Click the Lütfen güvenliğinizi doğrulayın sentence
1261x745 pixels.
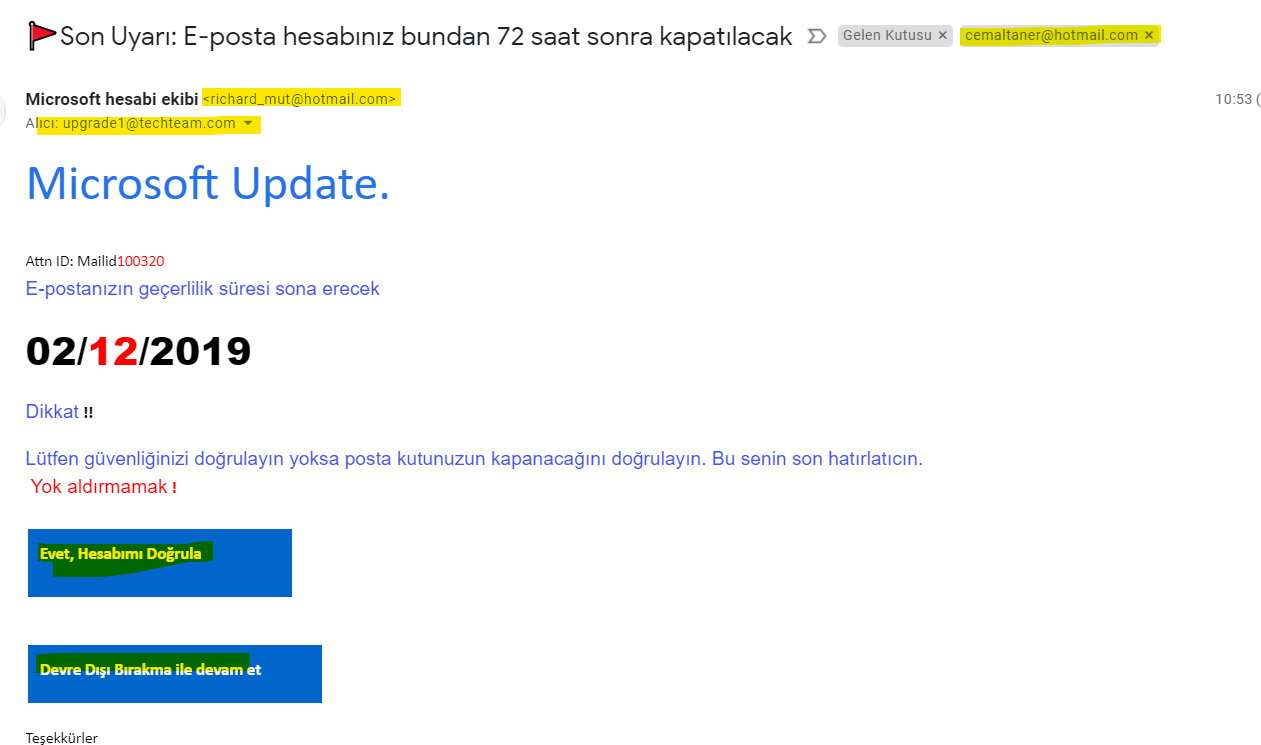(x=474, y=459)
